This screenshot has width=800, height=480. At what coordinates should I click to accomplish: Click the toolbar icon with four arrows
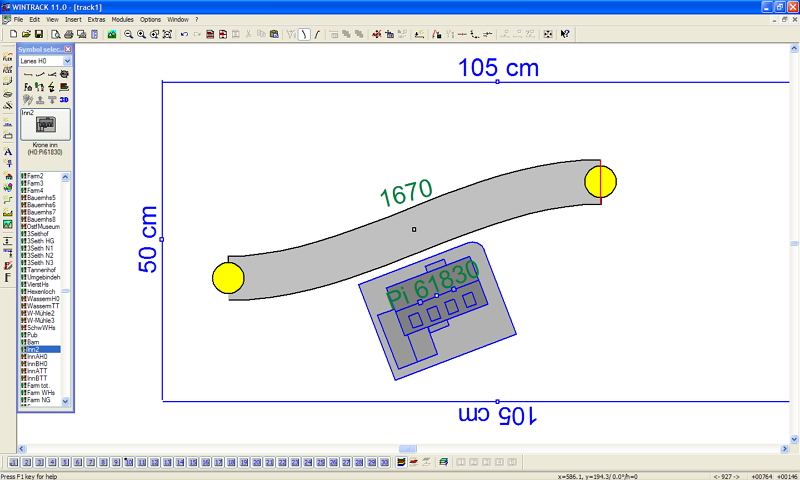point(548,34)
